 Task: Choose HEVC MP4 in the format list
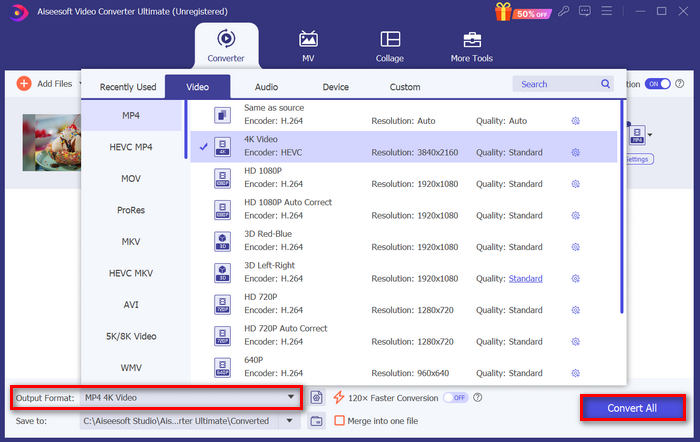[131, 147]
